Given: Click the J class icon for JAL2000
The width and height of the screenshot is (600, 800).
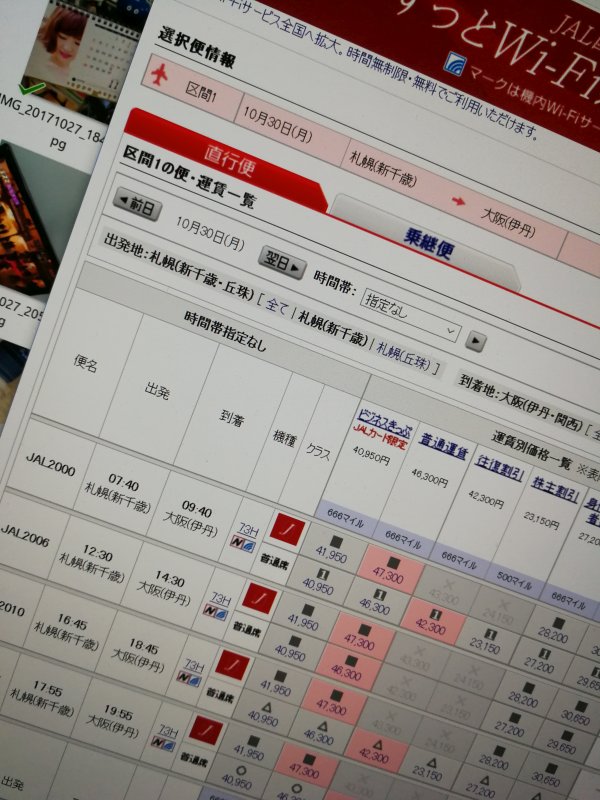Looking at the screenshot, I should [287, 530].
